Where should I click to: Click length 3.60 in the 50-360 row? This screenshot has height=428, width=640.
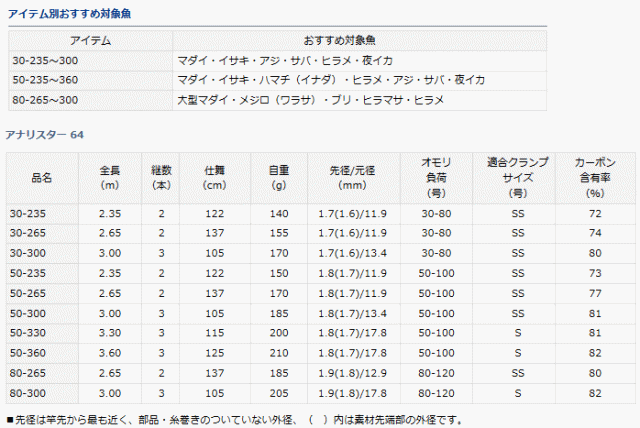pos(110,353)
